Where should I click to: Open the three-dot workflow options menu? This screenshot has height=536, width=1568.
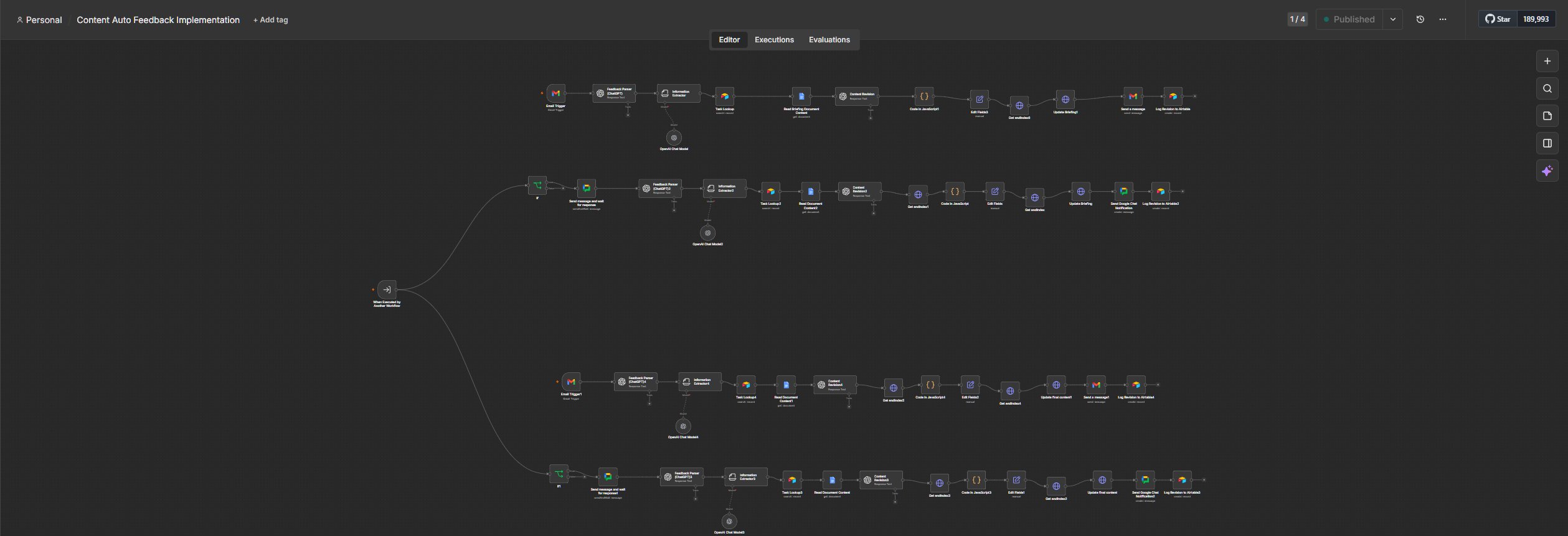point(1443,19)
